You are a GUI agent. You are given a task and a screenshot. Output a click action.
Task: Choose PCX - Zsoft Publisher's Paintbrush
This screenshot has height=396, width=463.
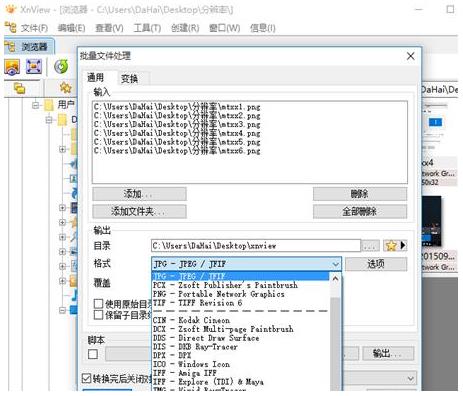pyautogui.click(x=240, y=285)
